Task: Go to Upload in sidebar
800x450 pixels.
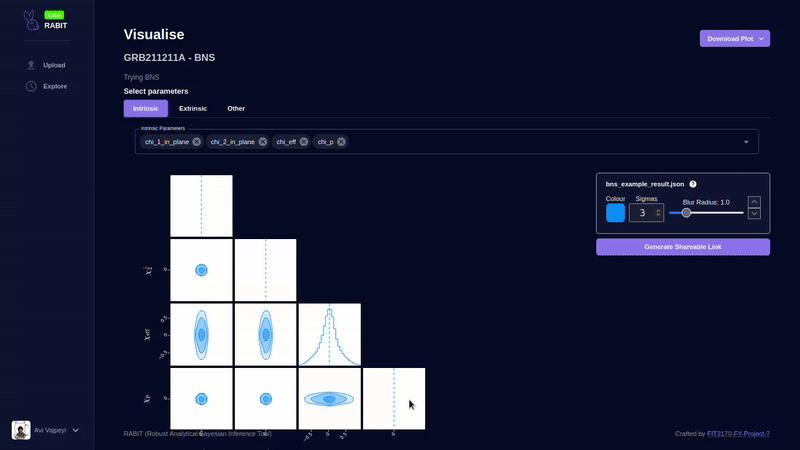Action: coord(54,65)
